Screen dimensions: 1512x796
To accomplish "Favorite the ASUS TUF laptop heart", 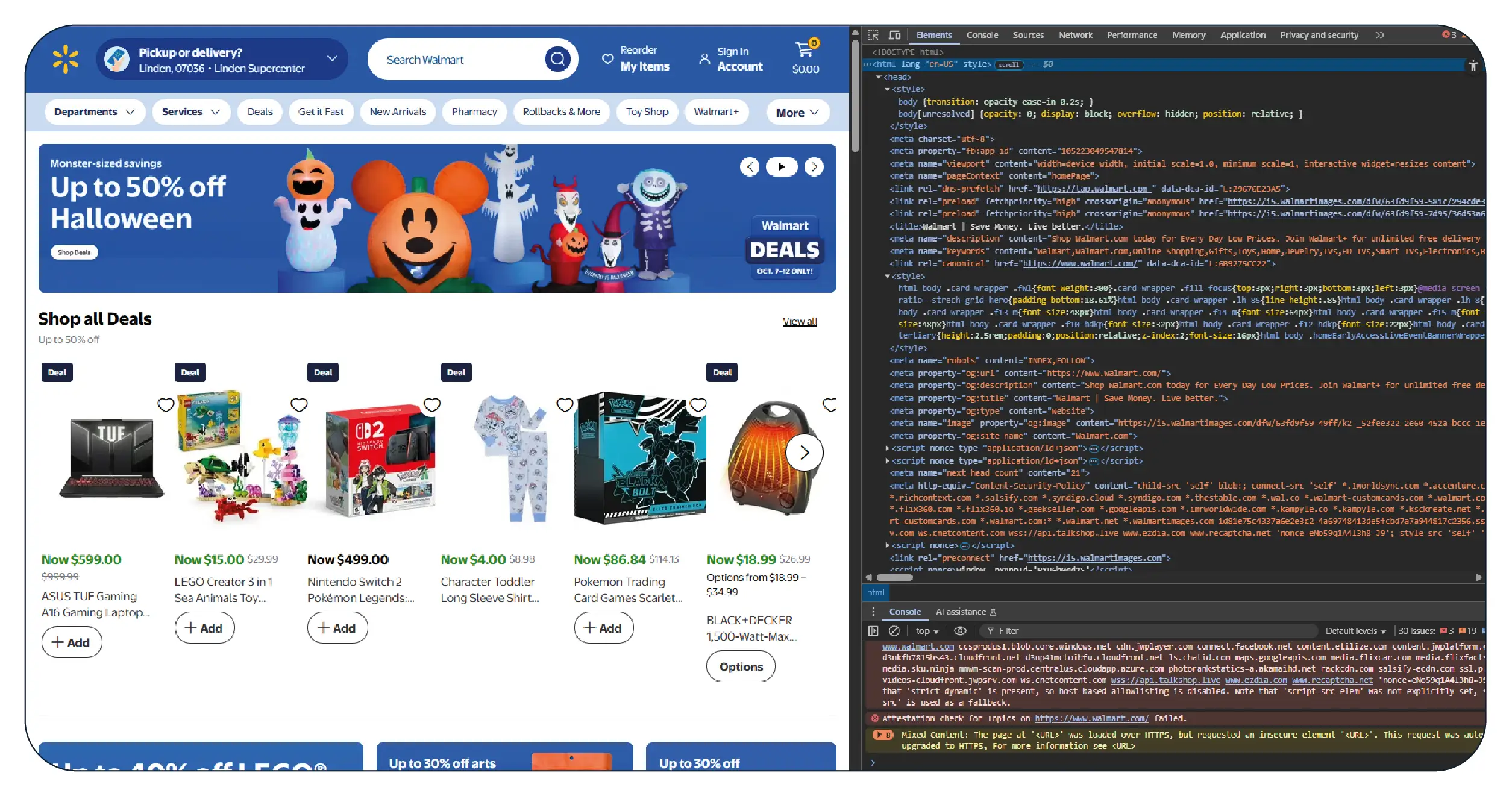I will [x=166, y=405].
